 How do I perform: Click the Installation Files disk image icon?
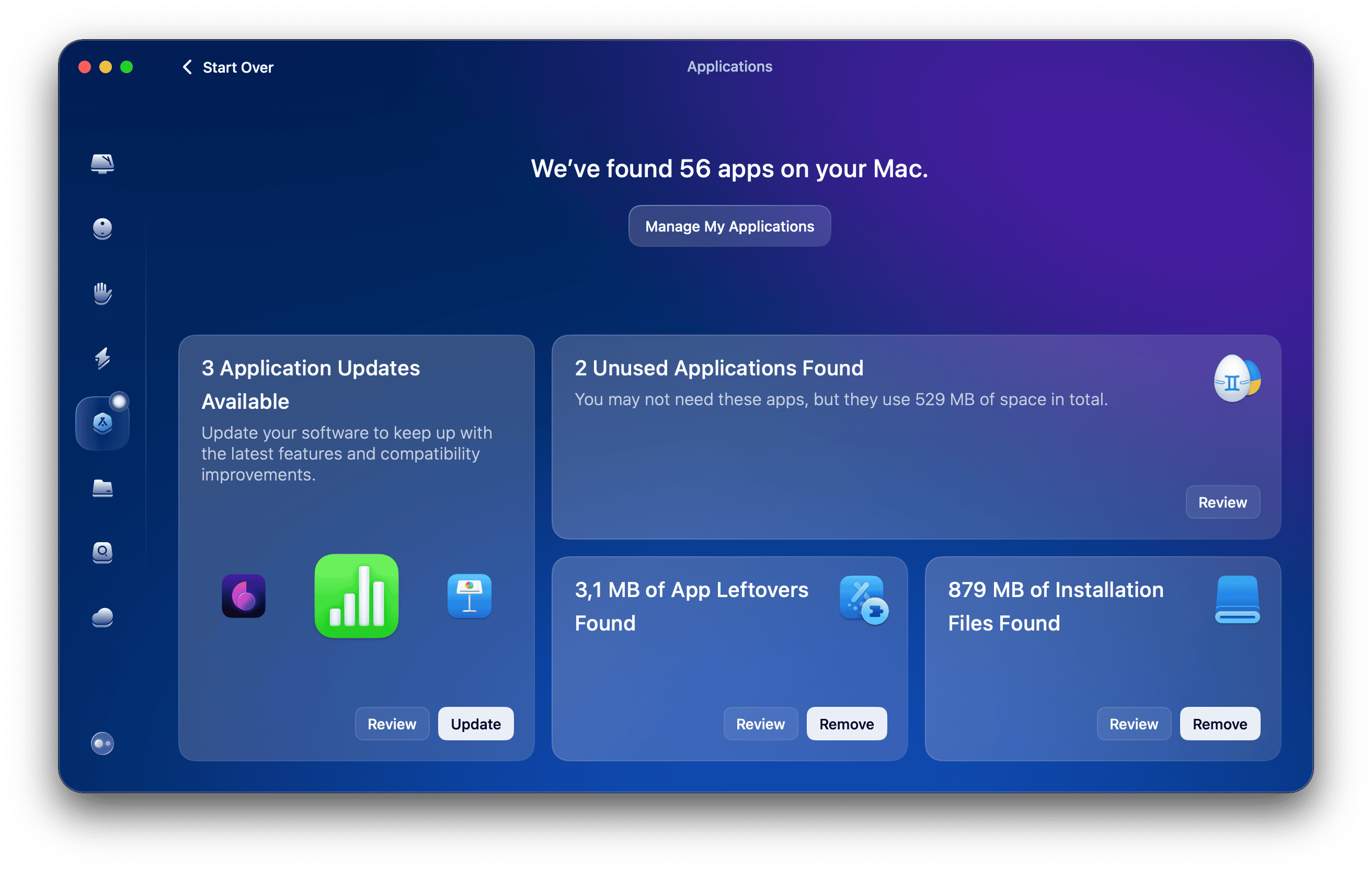coord(1236,599)
